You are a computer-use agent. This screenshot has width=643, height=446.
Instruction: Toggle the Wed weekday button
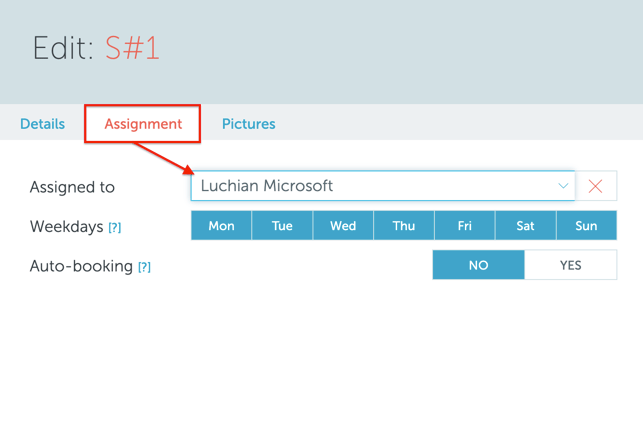(x=343, y=225)
